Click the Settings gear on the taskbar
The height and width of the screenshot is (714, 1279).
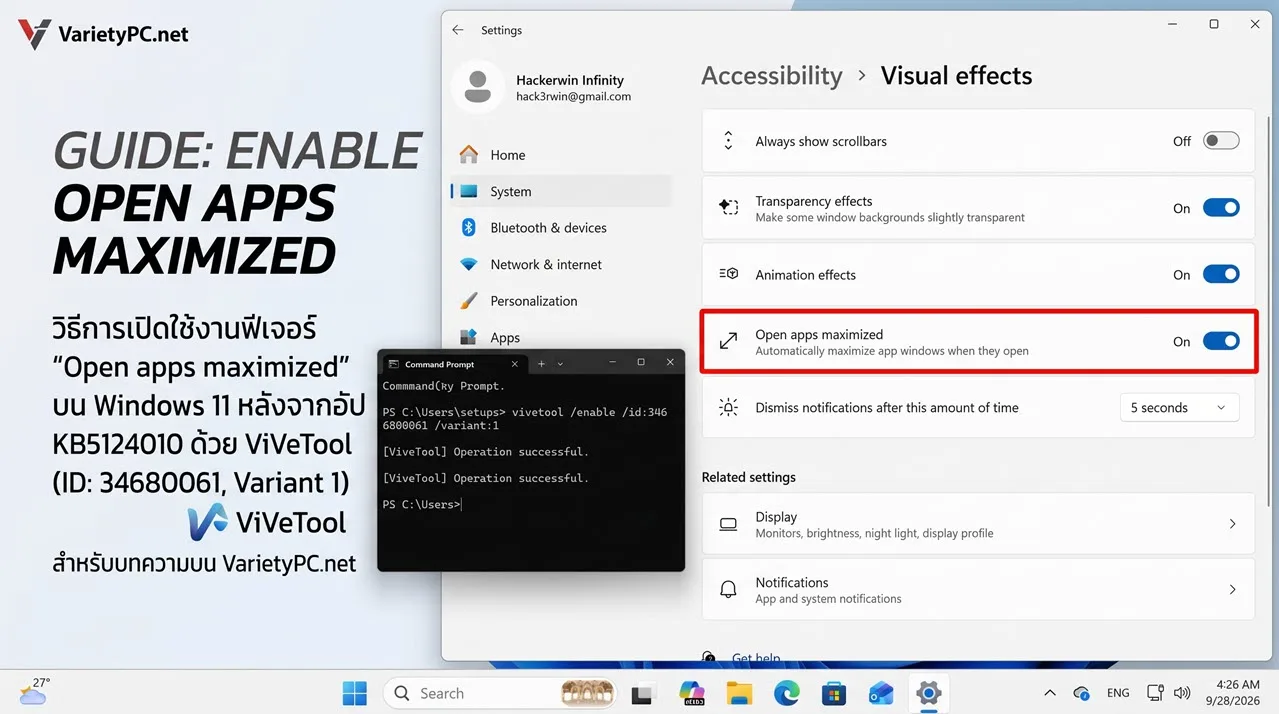click(928, 693)
